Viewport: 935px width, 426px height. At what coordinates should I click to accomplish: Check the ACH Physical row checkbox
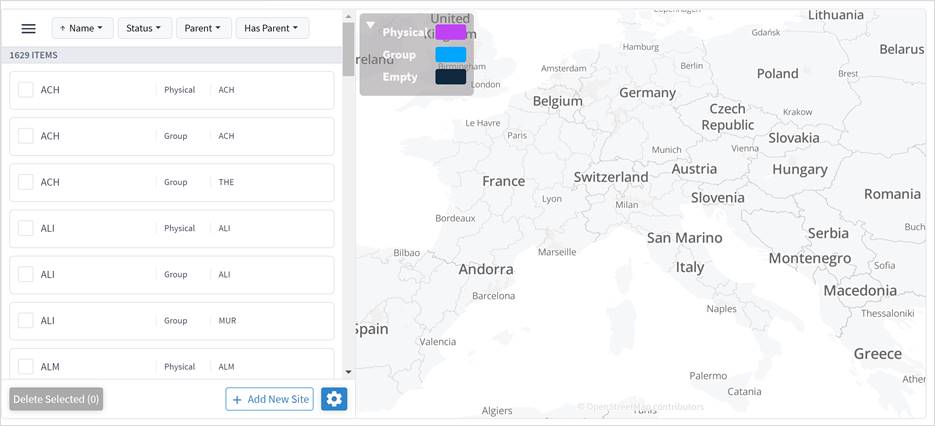click(26, 90)
